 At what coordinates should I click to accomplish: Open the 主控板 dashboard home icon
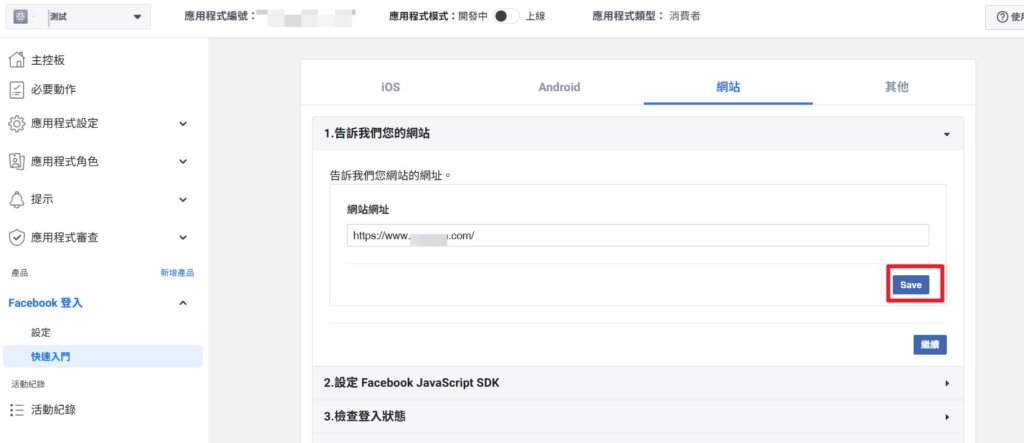[17, 60]
